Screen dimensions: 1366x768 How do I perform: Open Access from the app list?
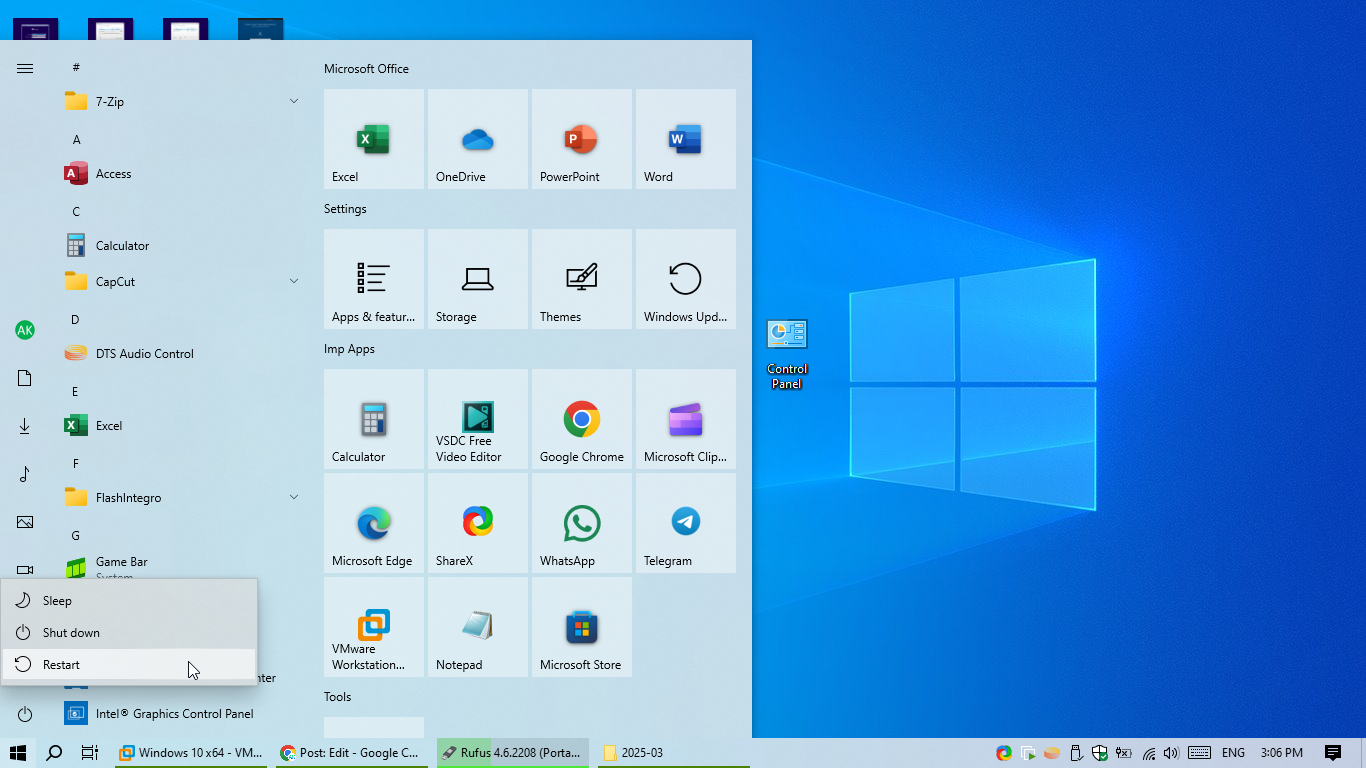(182, 174)
